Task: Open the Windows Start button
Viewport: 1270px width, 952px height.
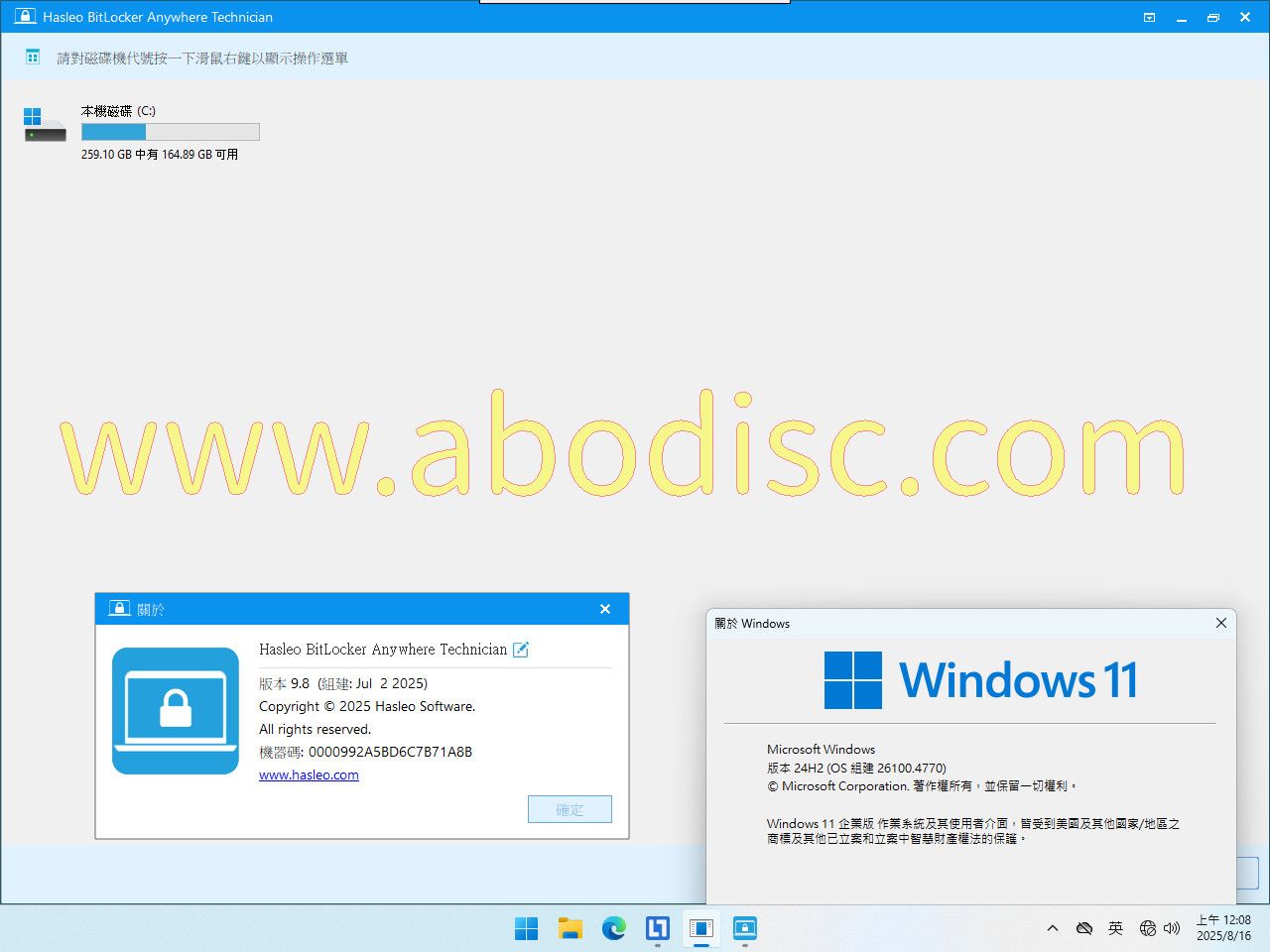Action: pos(526,928)
